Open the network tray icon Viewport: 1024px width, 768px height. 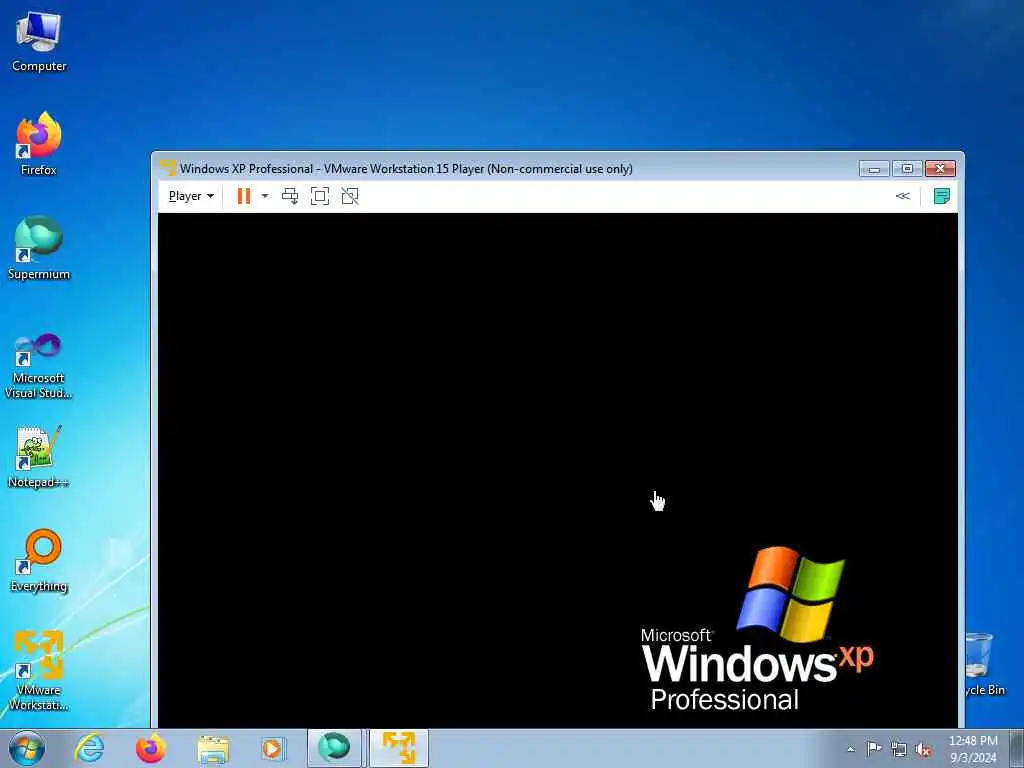tap(899, 749)
